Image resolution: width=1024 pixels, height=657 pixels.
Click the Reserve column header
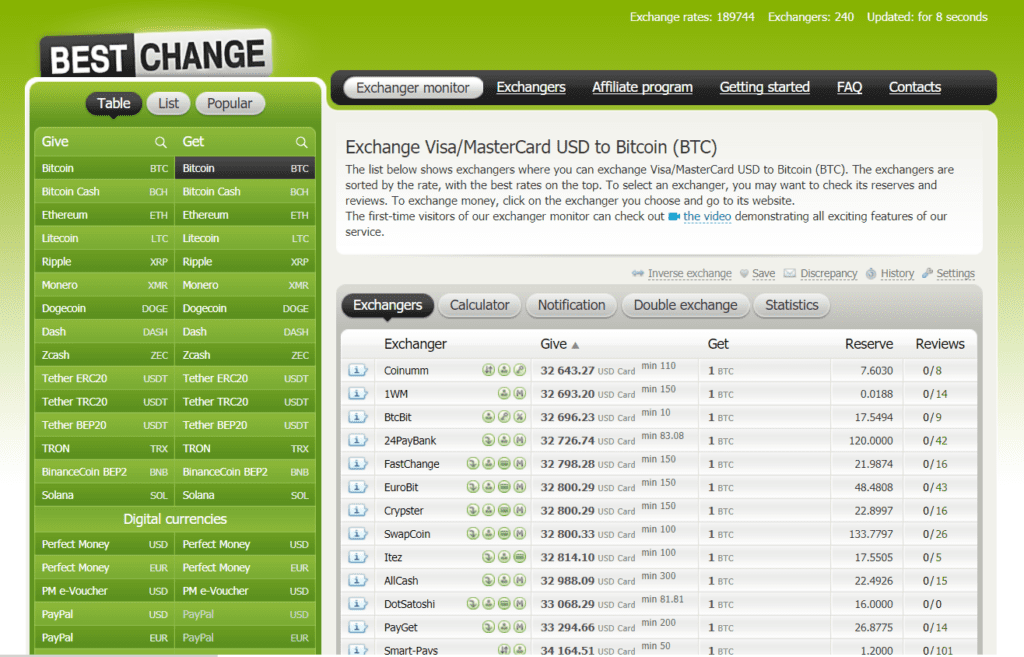[869, 344]
